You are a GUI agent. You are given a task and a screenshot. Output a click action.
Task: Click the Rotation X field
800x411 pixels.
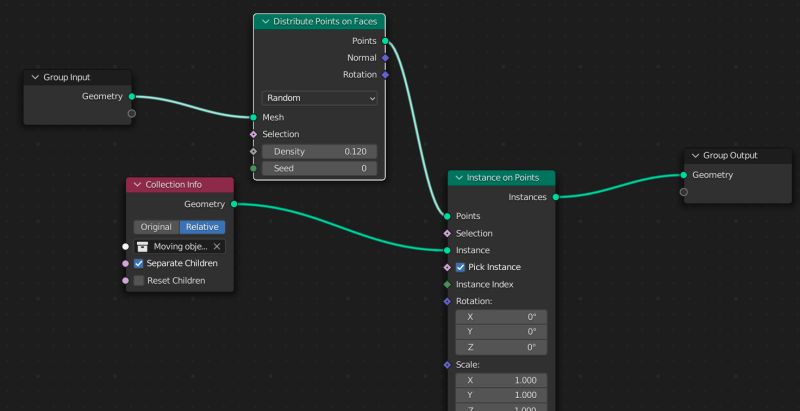502,317
